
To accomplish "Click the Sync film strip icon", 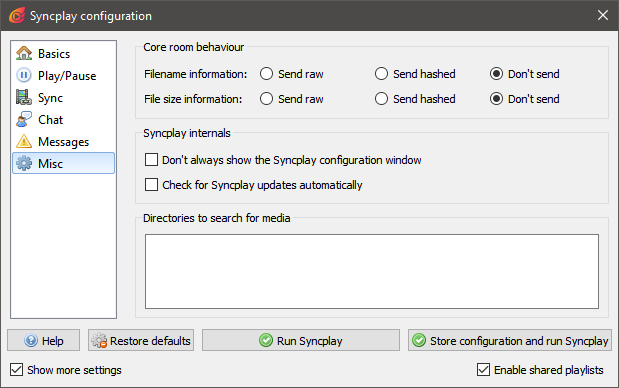I will [24, 97].
